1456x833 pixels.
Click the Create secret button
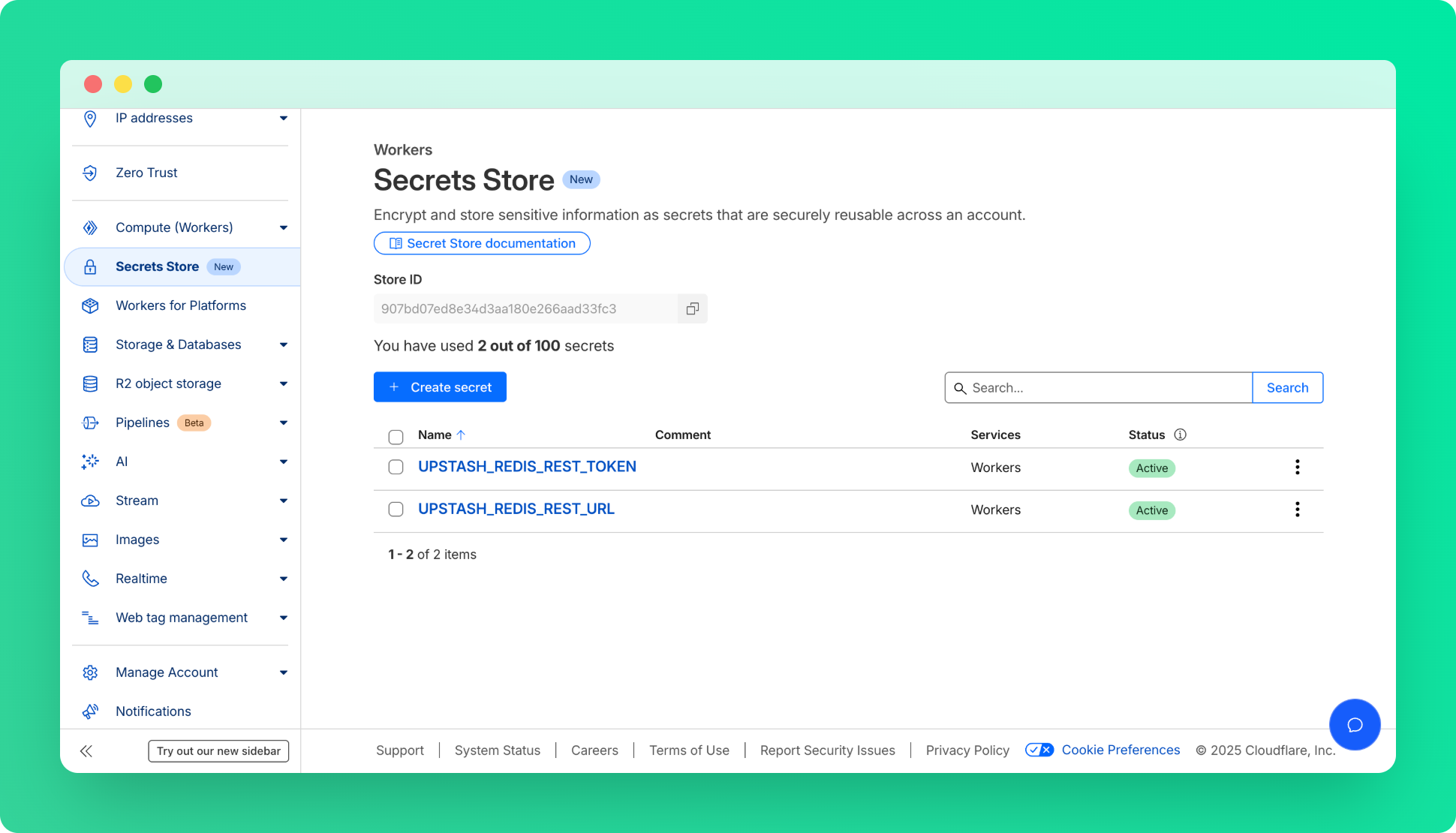click(x=440, y=387)
